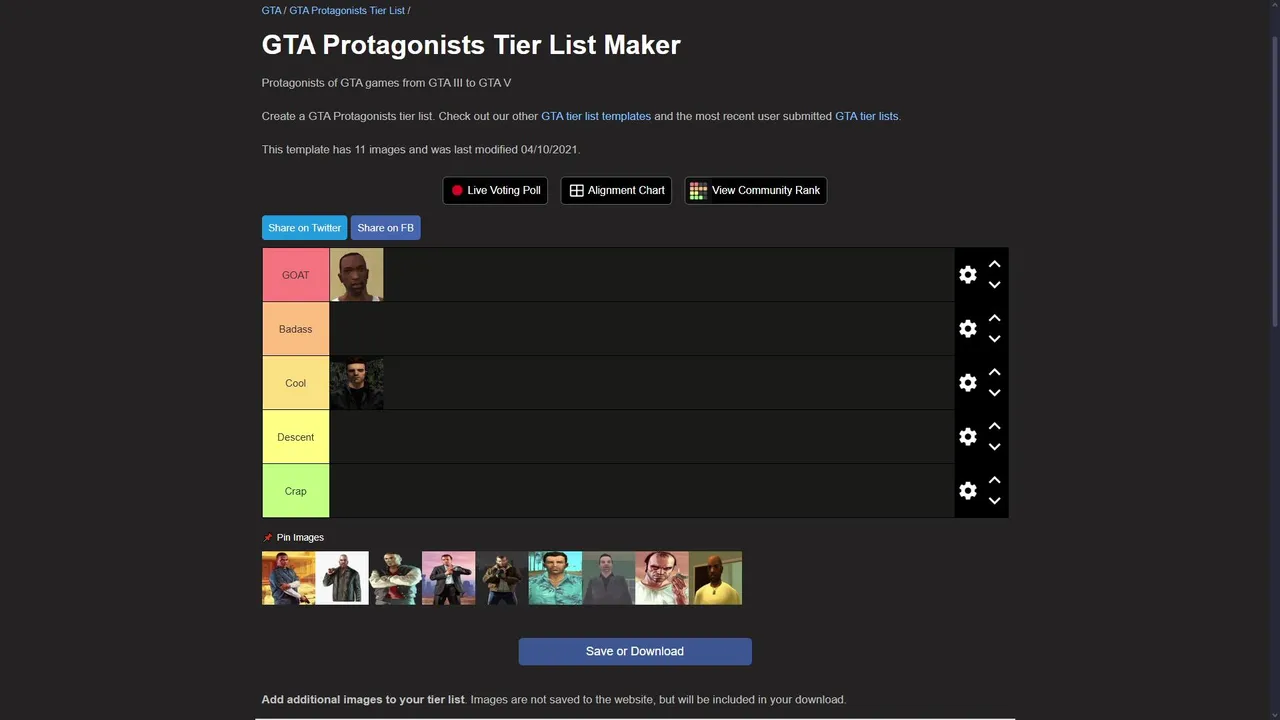Click the Crap tier color label
The width and height of the screenshot is (1280, 720).
(296, 491)
